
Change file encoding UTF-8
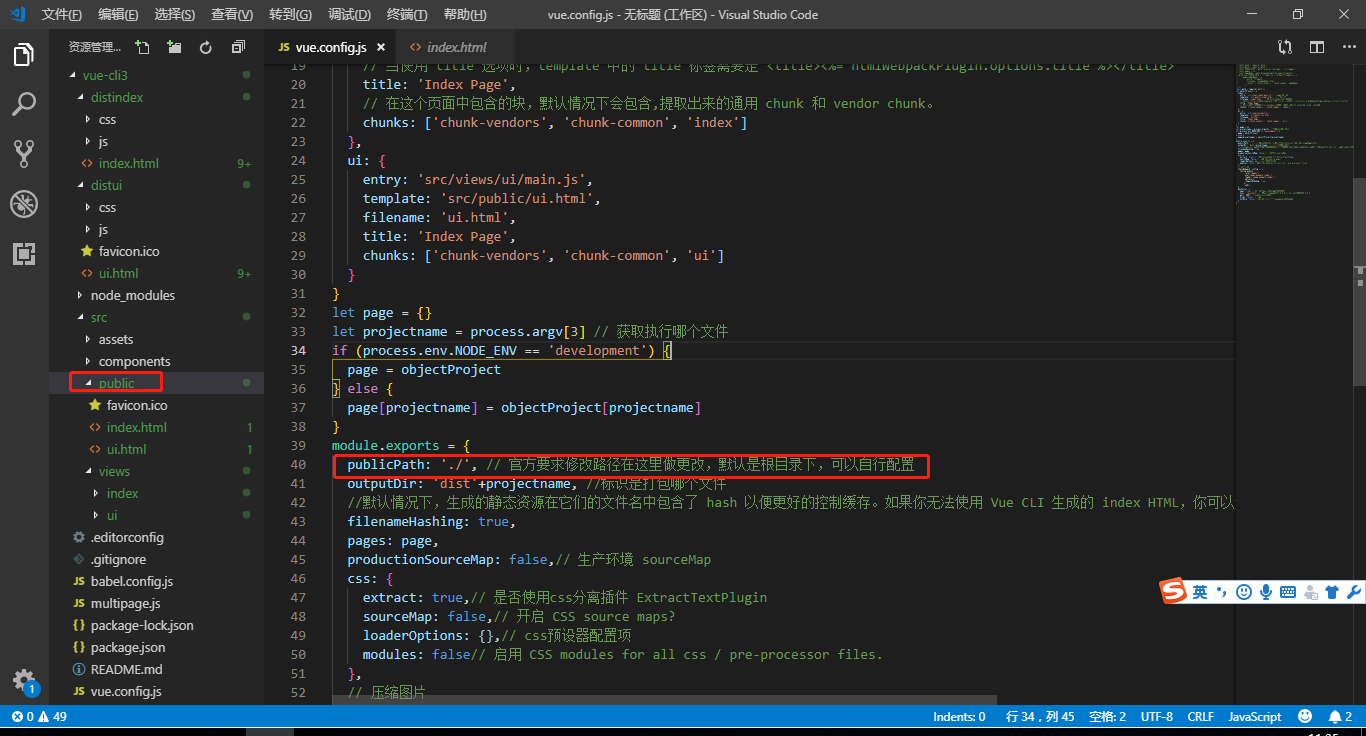[1157, 717]
